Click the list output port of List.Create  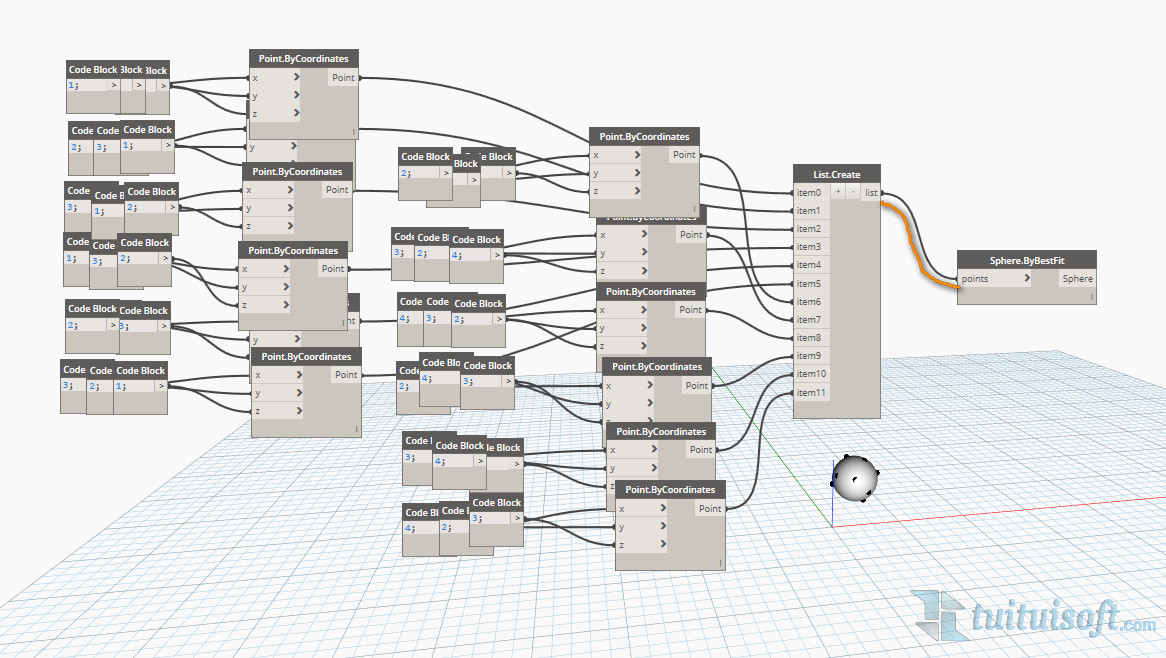click(871, 192)
